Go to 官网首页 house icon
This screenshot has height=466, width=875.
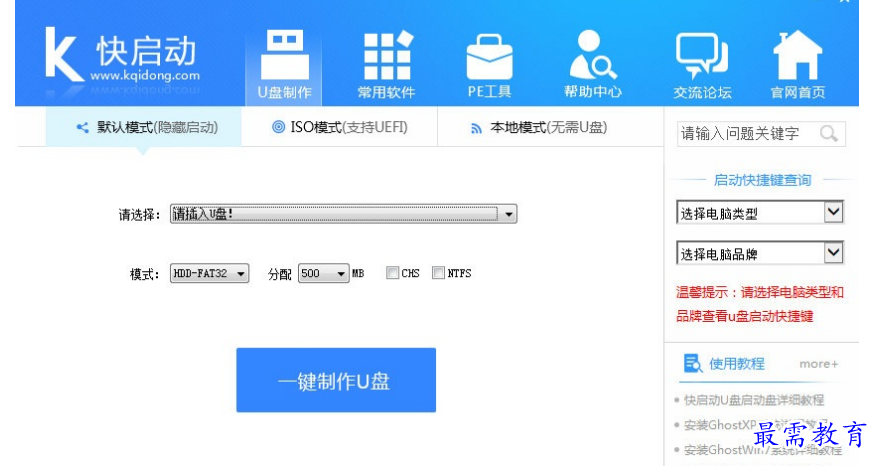(x=797, y=54)
